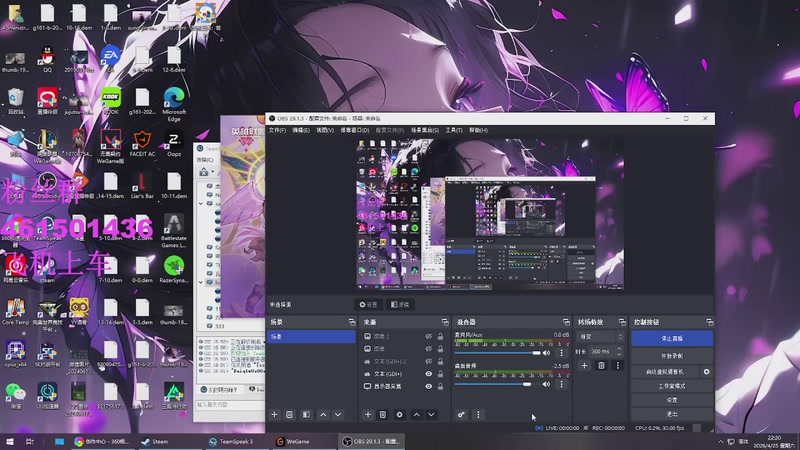Open the QQ penguin desktop icon
Viewport: 800px width, 450px height.
click(47, 59)
